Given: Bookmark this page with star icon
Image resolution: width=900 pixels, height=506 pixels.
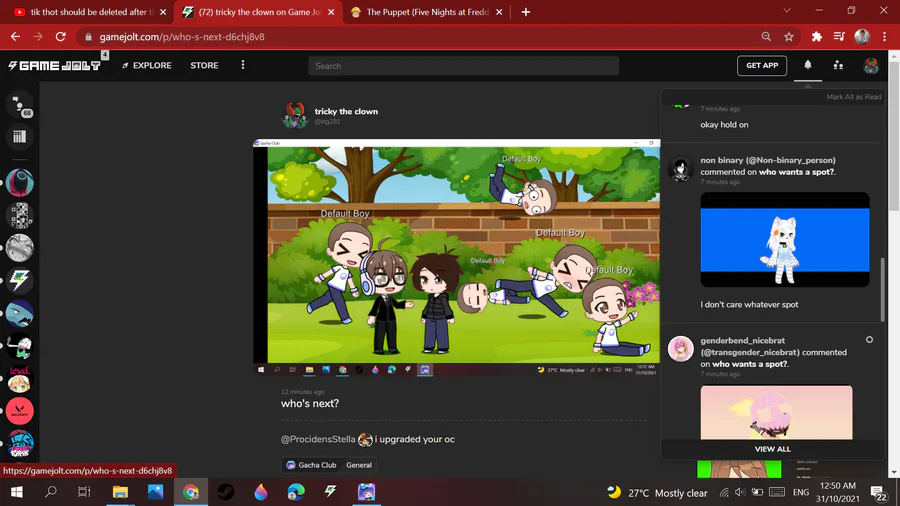Looking at the screenshot, I should pyautogui.click(x=789, y=37).
